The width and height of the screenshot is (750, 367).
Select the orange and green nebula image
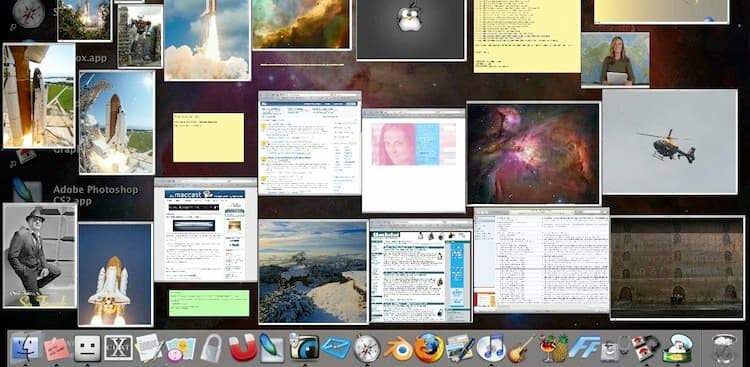(x=301, y=25)
